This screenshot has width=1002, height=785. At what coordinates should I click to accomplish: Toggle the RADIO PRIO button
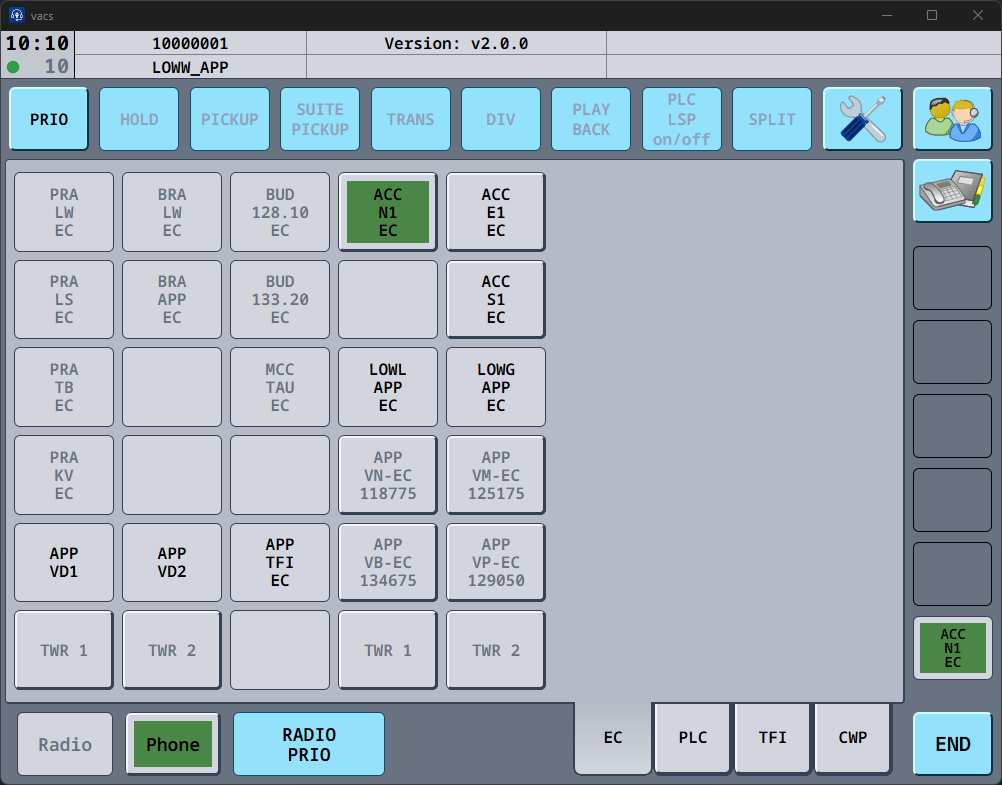(309, 744)
